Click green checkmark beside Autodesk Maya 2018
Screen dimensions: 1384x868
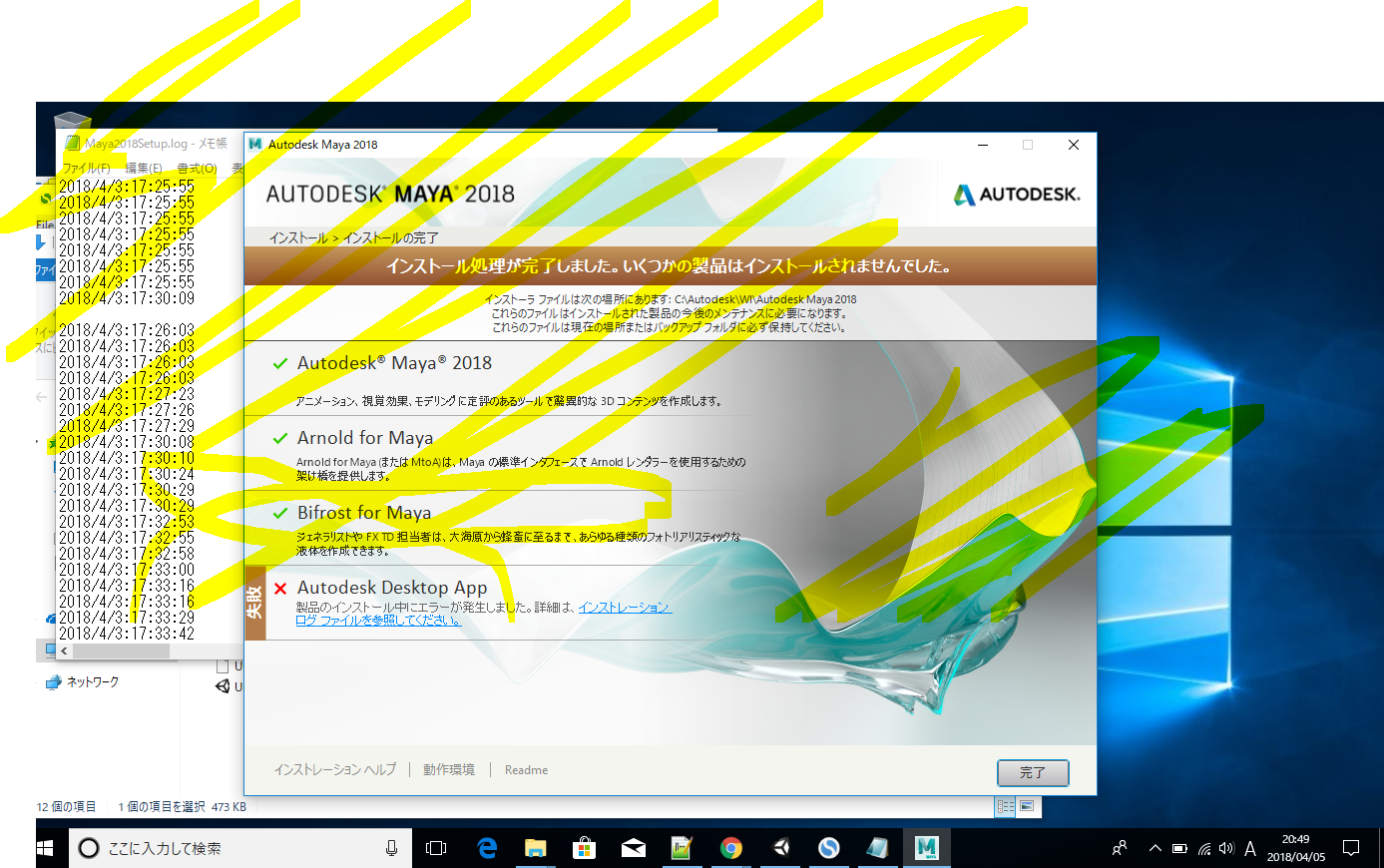point(280,364)
